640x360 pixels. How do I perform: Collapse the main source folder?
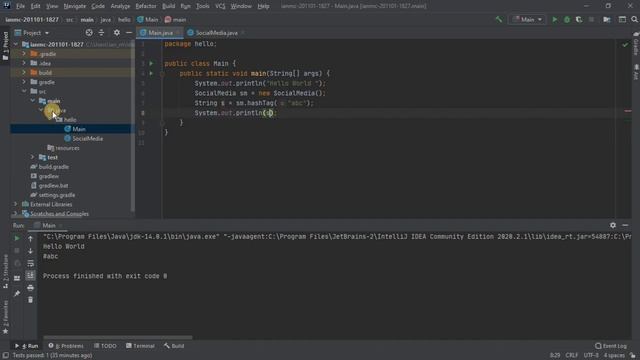pyautogui.click(x=32, y=101)
